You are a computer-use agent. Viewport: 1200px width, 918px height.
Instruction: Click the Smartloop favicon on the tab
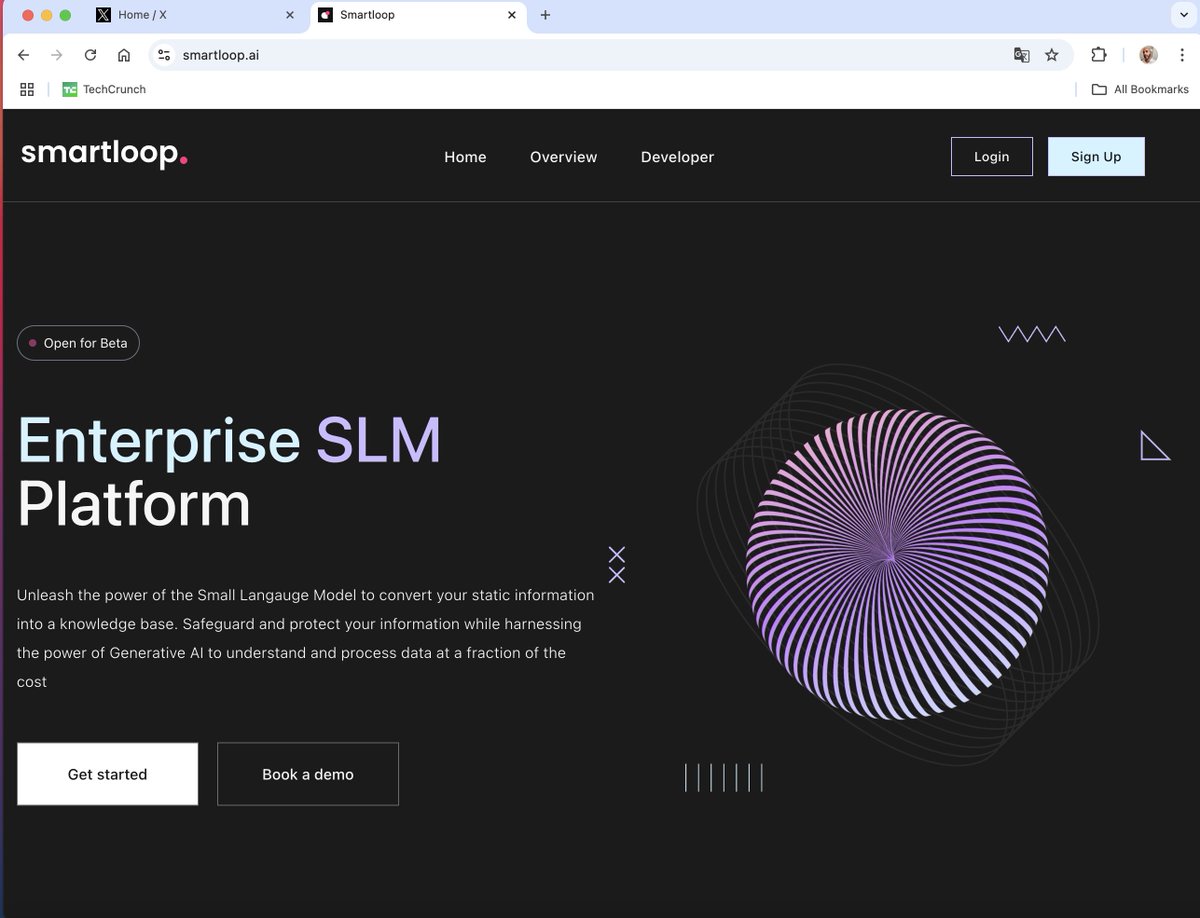[325, 15]
